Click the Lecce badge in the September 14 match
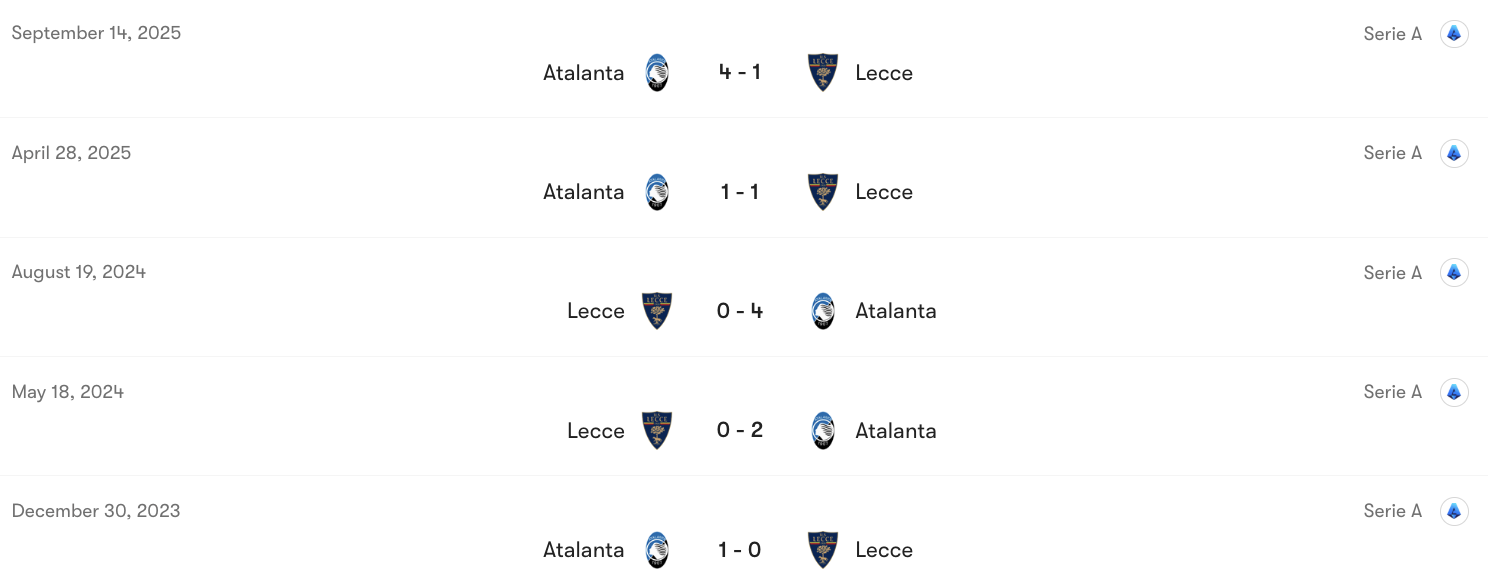The width and height of the screenshot is (1488, 584). (823, 72)
